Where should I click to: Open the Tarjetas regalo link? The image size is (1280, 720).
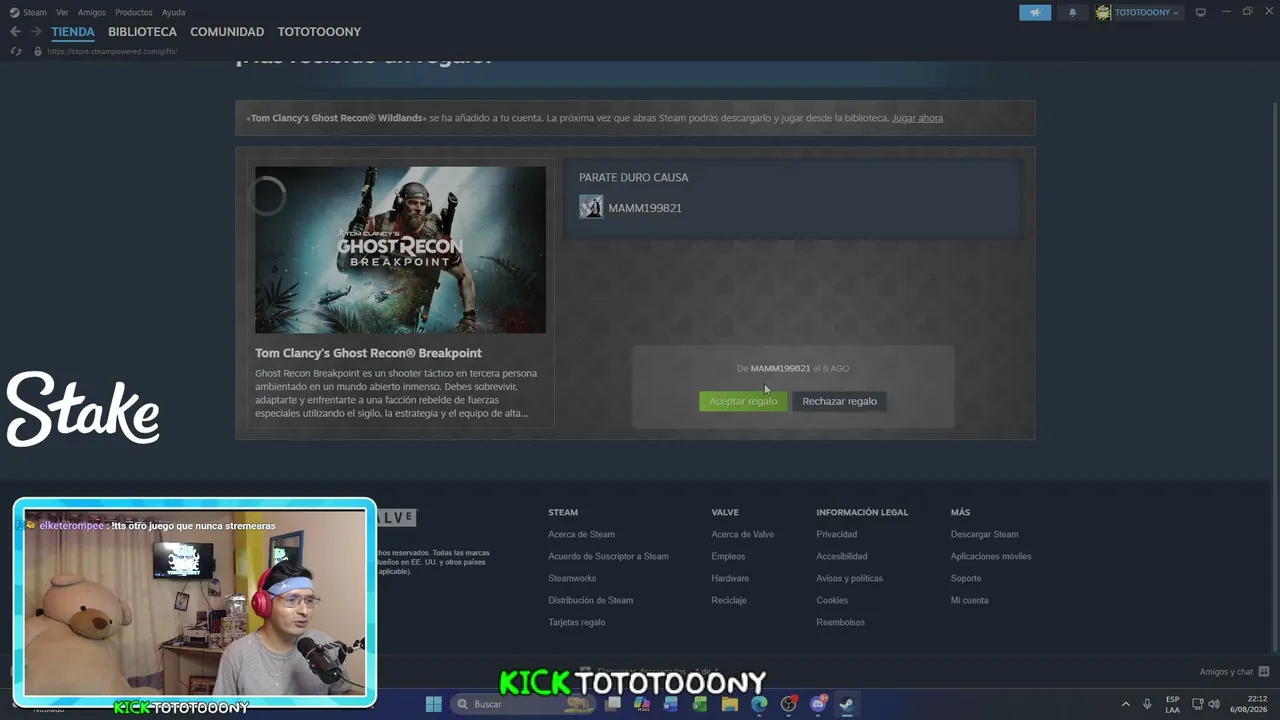576,622
